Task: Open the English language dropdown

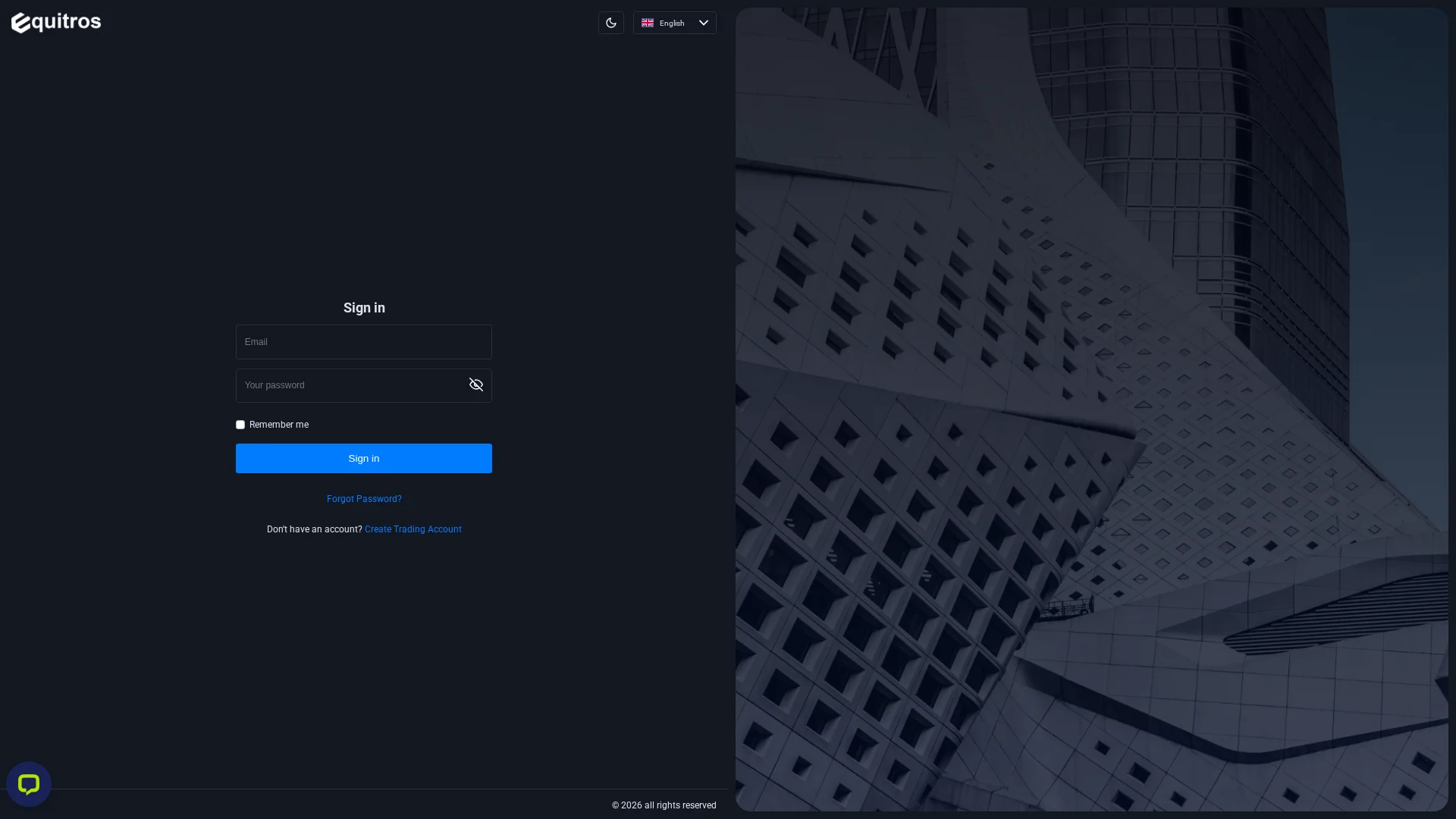Action: click(675, 23)
